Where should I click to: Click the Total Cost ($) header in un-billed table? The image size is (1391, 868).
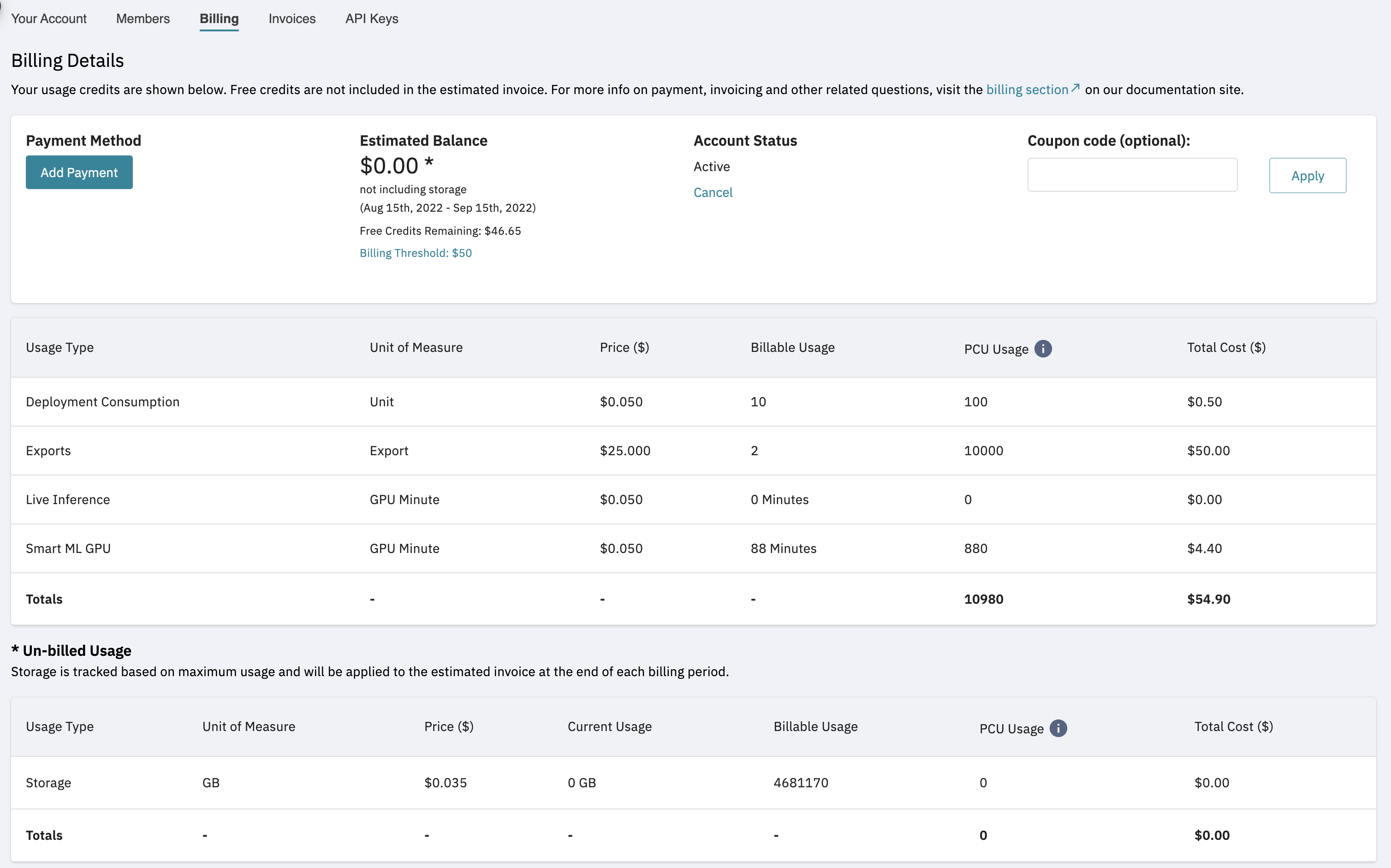1234,727
